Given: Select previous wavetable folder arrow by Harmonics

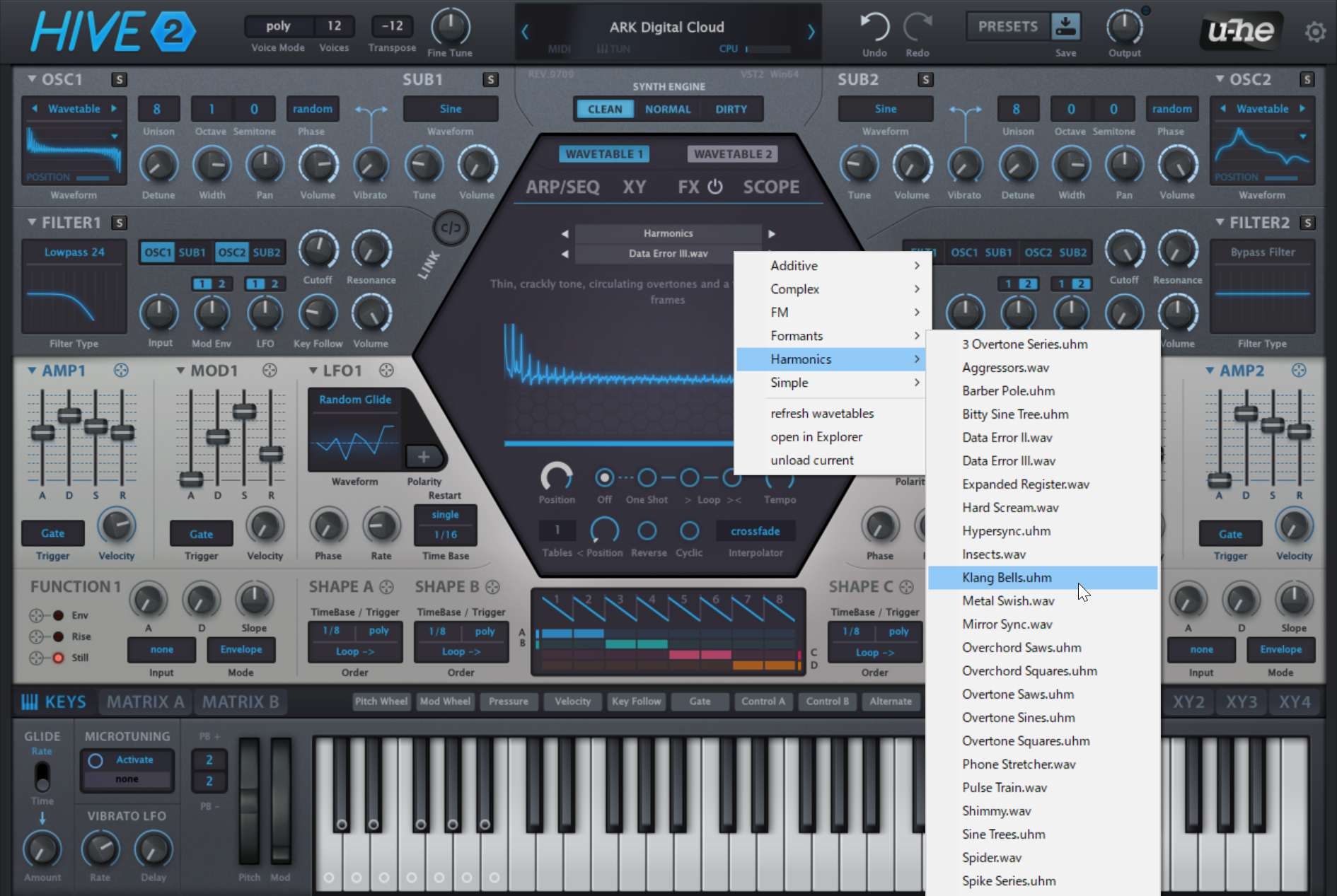Looking at the screenshot, I should coord(565,233).
